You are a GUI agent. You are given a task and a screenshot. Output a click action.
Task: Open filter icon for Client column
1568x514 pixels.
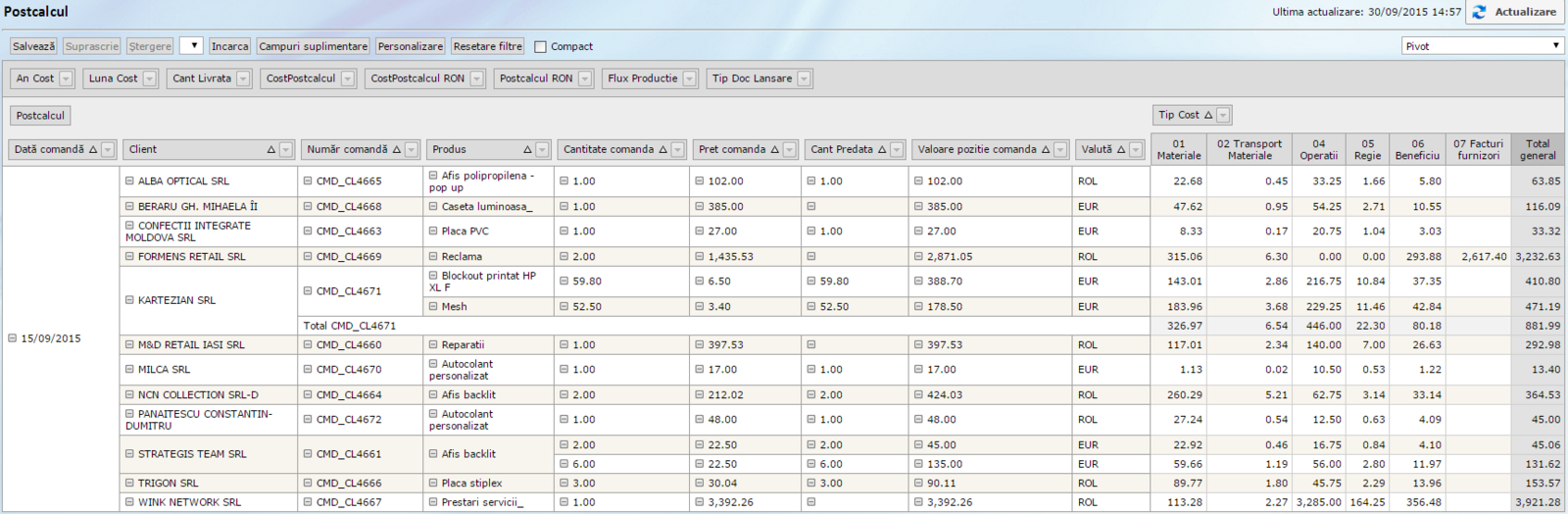(286, 150)
